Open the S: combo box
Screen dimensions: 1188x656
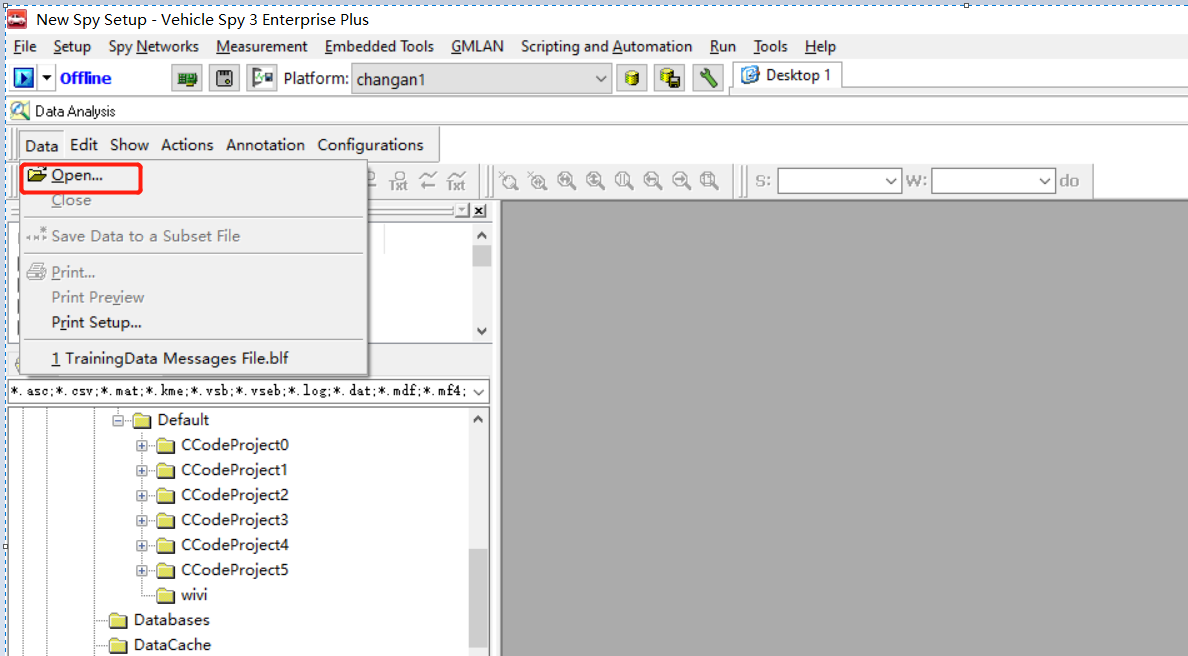(839, 181)
